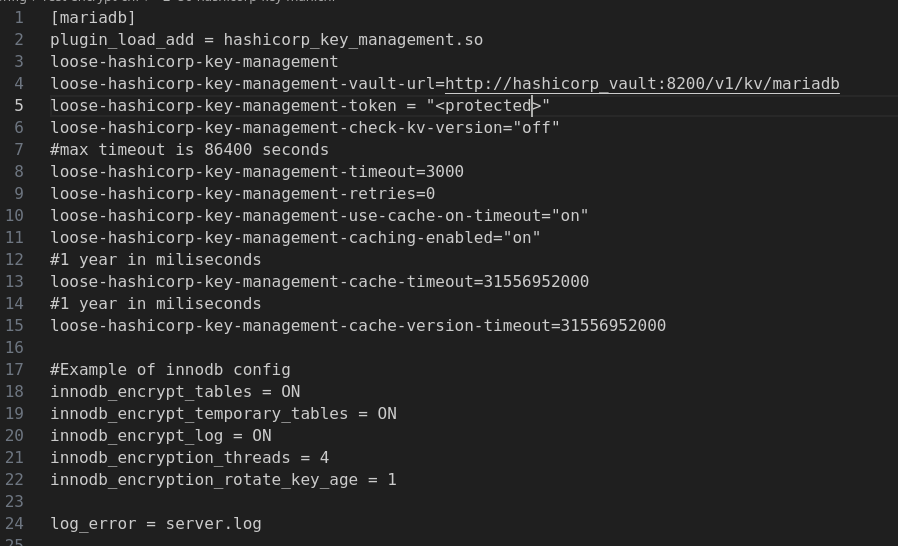Click inside the "<protected>" token value
Image resolution: width=898 pixels, height=546 pixels.
coord(488,106)
